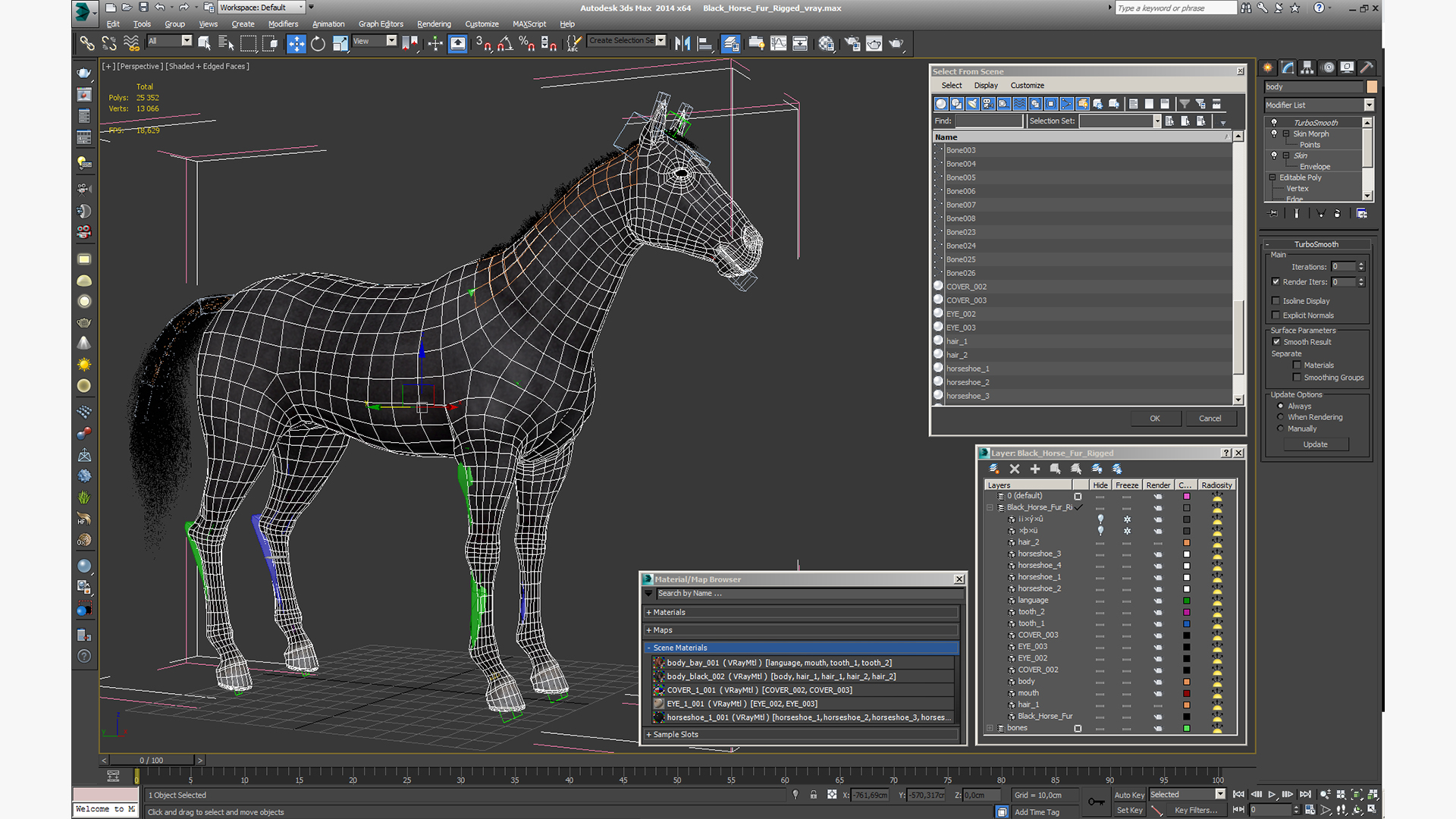Click the Key Filters button
The width and height of the screenshot is (1456, 819).
click(1196, 810)
